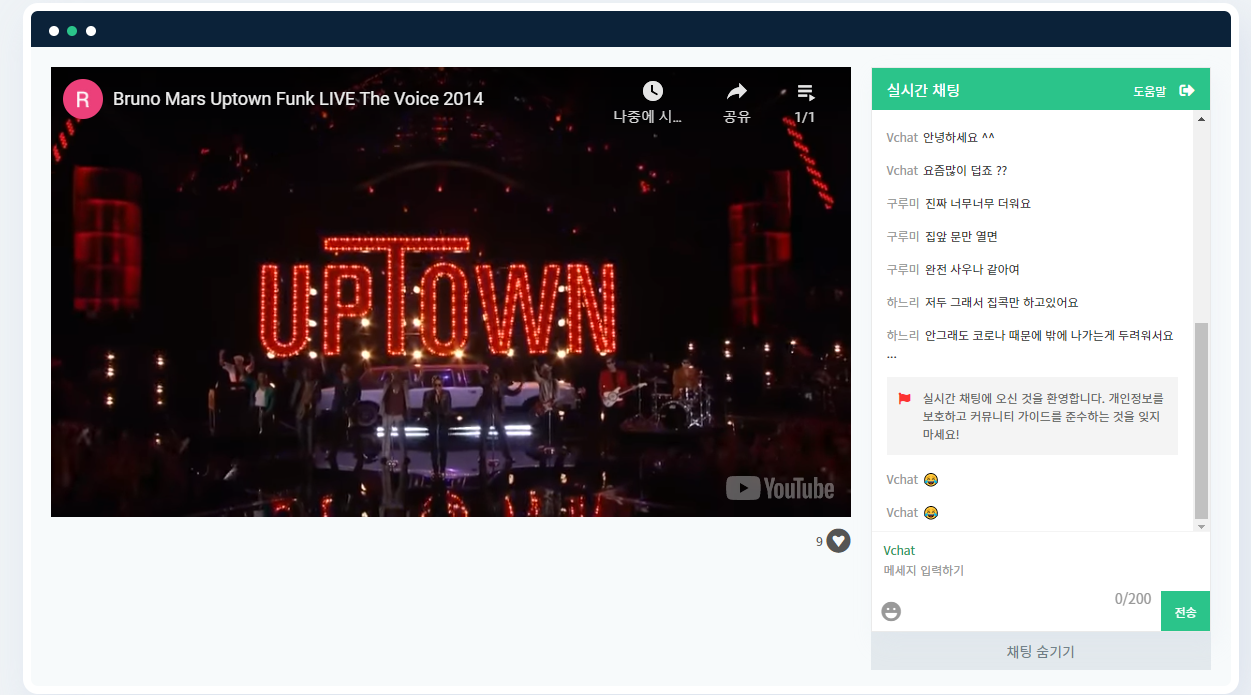Image resolution: width=1251 pixels, height=695 pixels.
Task: Click the YouTube logo on video
Action: point(780,488)
